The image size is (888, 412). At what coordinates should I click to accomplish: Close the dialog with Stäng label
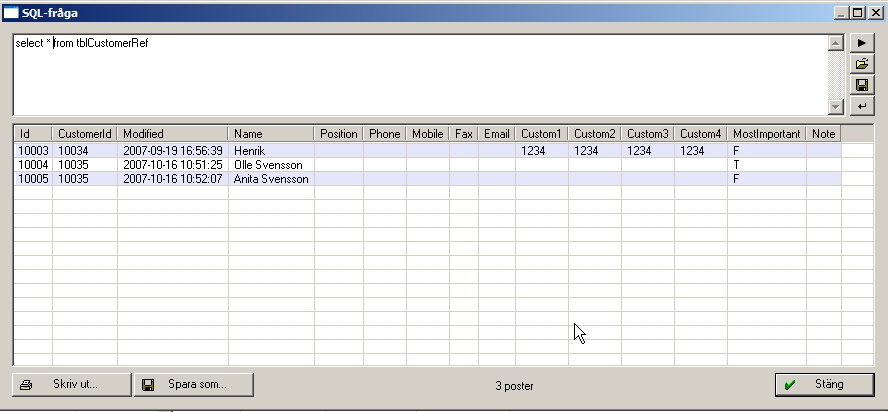829,384
